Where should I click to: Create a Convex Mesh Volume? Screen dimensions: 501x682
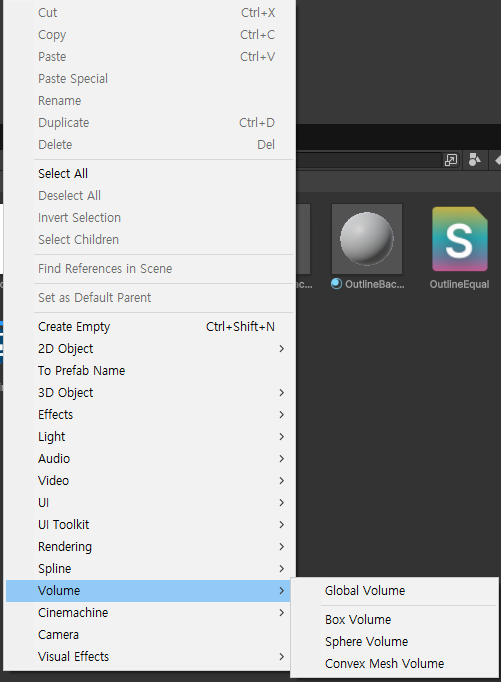[395, 664]
